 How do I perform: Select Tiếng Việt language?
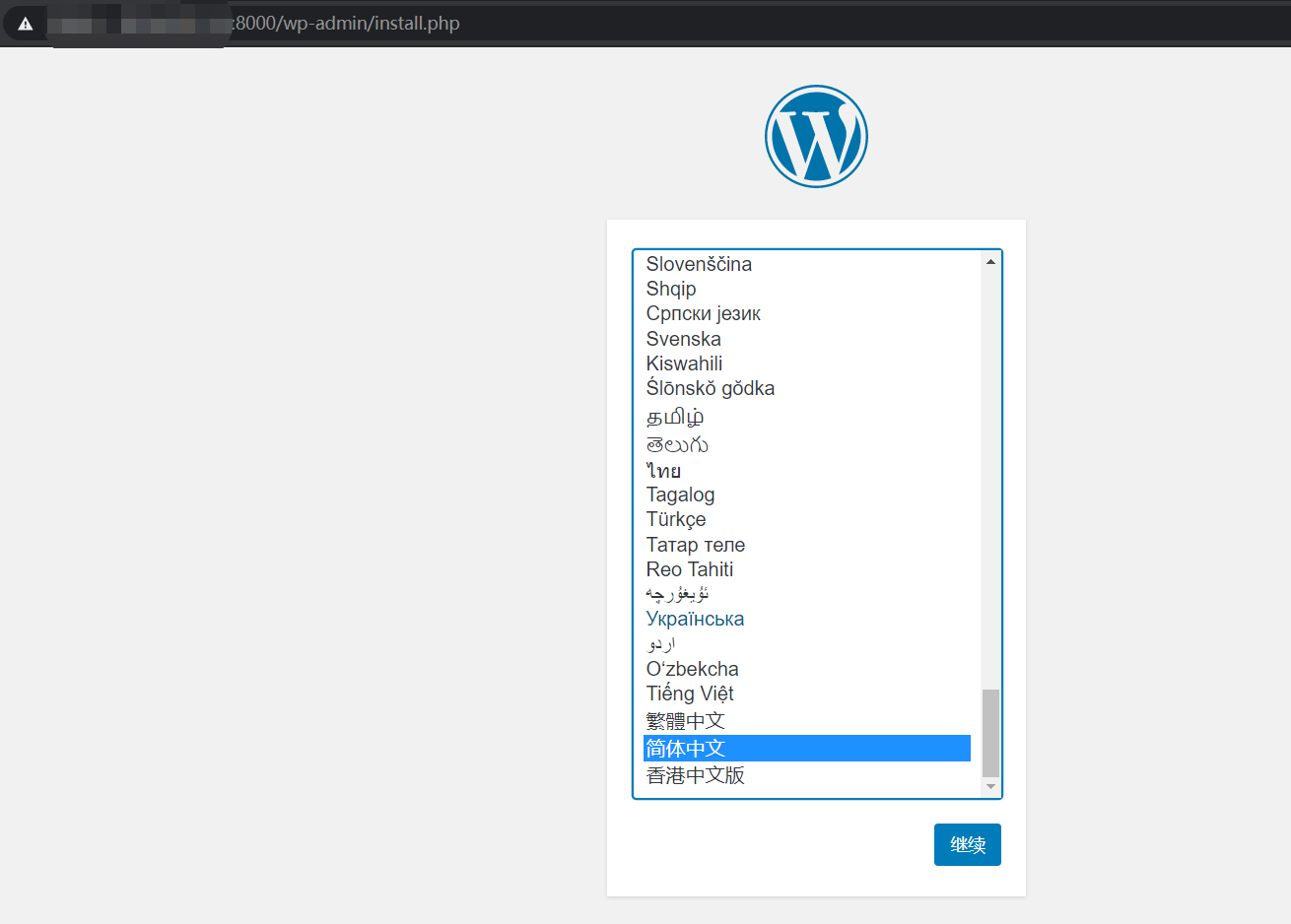(807, 693)
